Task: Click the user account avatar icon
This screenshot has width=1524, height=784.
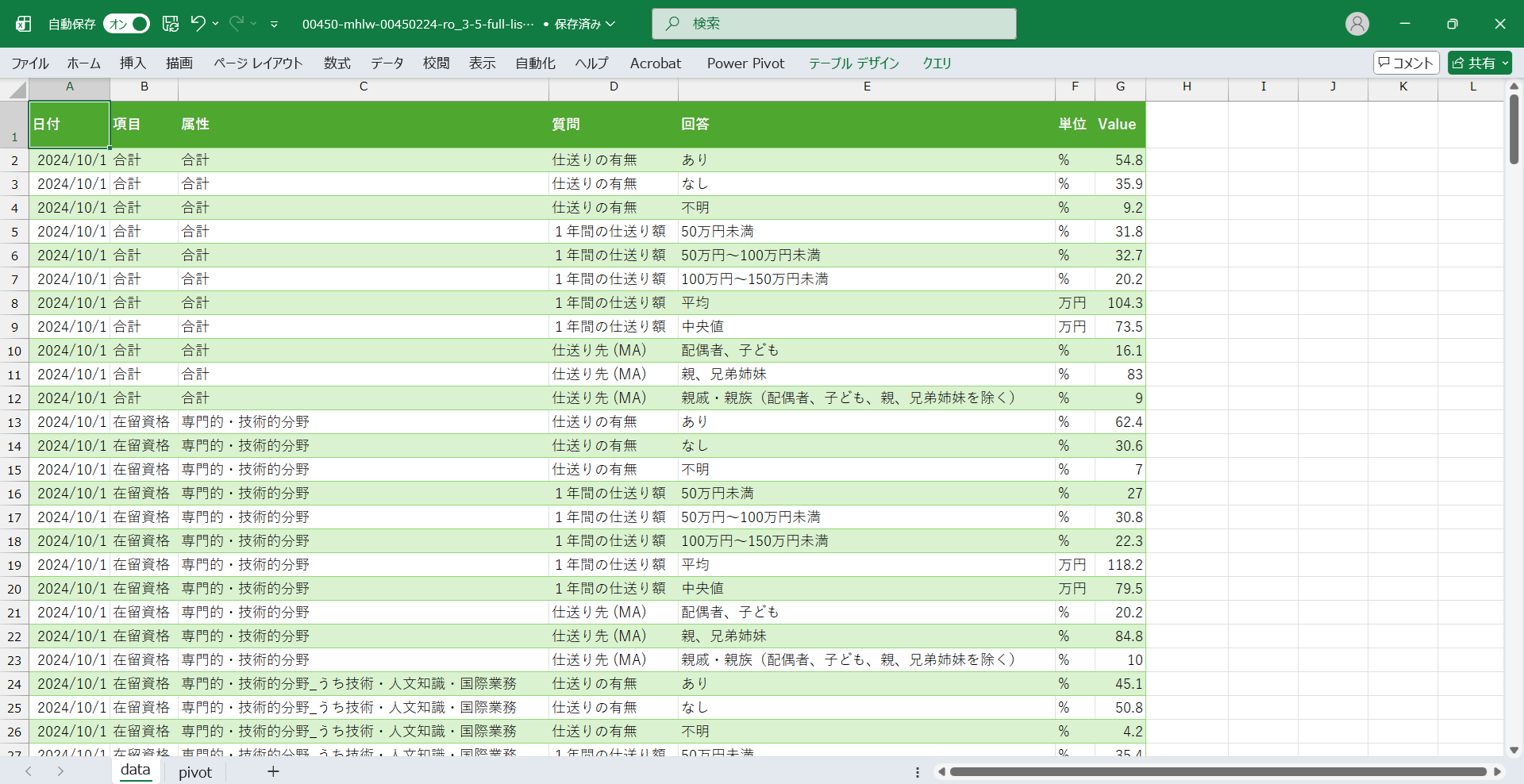Action: pyautogui.click(x=1357, y=24)
